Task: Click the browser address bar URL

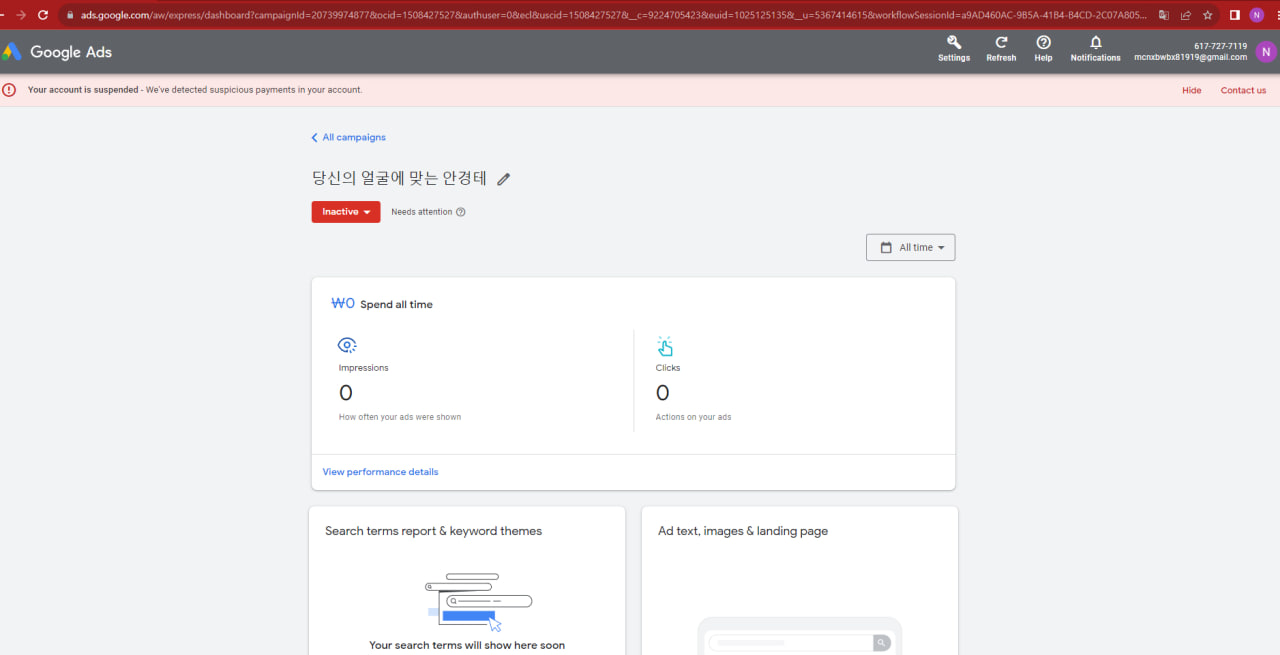Action: coord(600,15)
